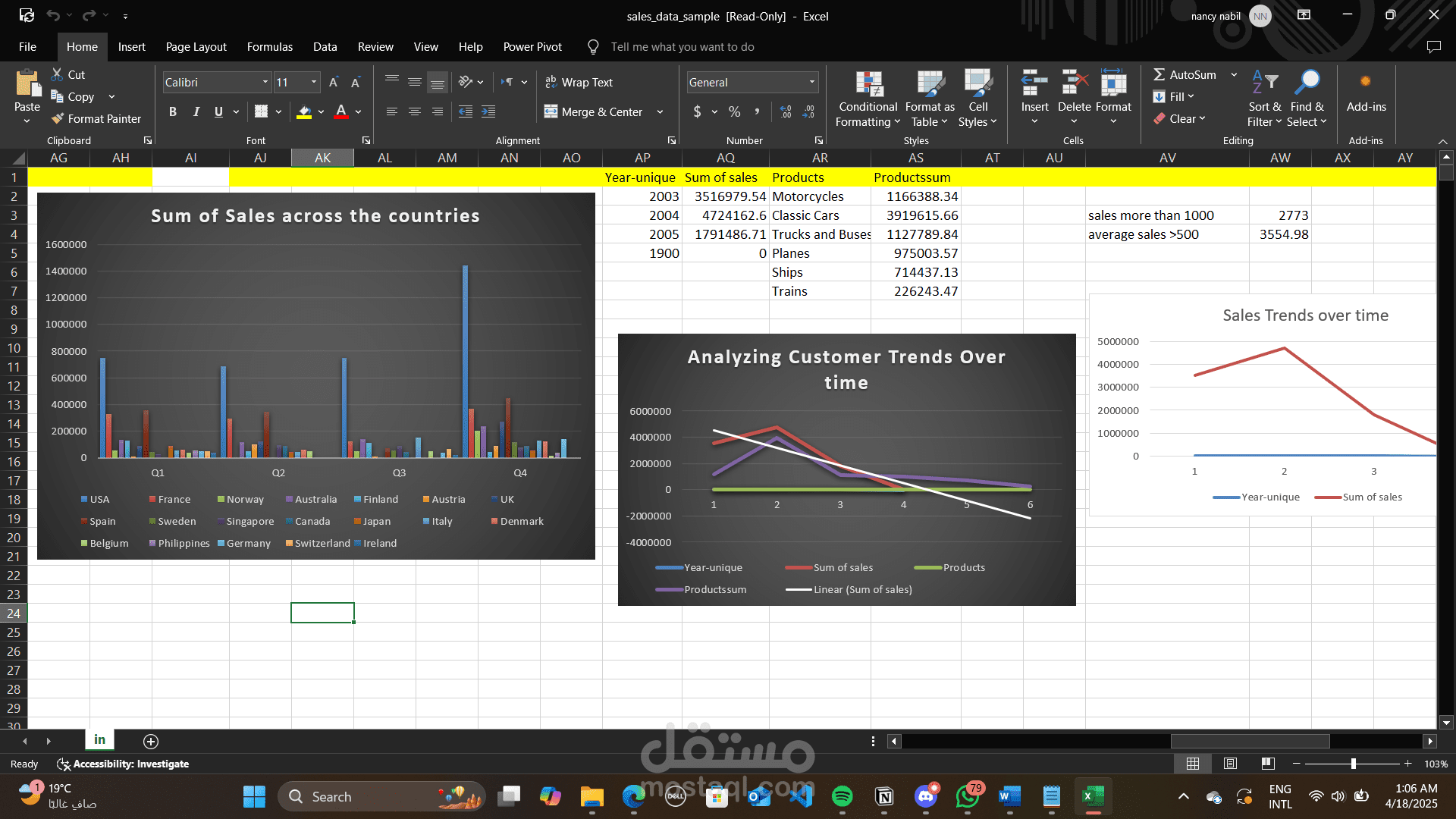The height and width of the screenshot is (819, 1456).
Task: Toggle Wrap Text on
Action: [579, 82]
